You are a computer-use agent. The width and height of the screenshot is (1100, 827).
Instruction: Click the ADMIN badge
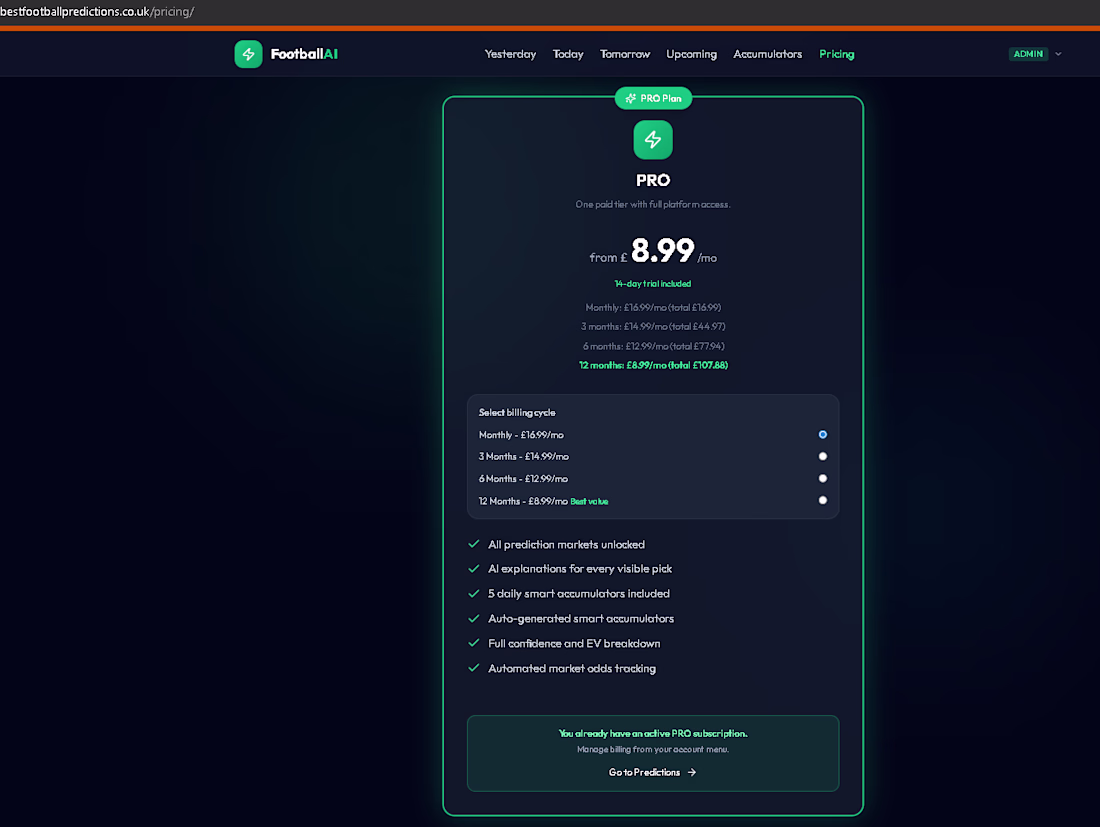point(1028,54)
